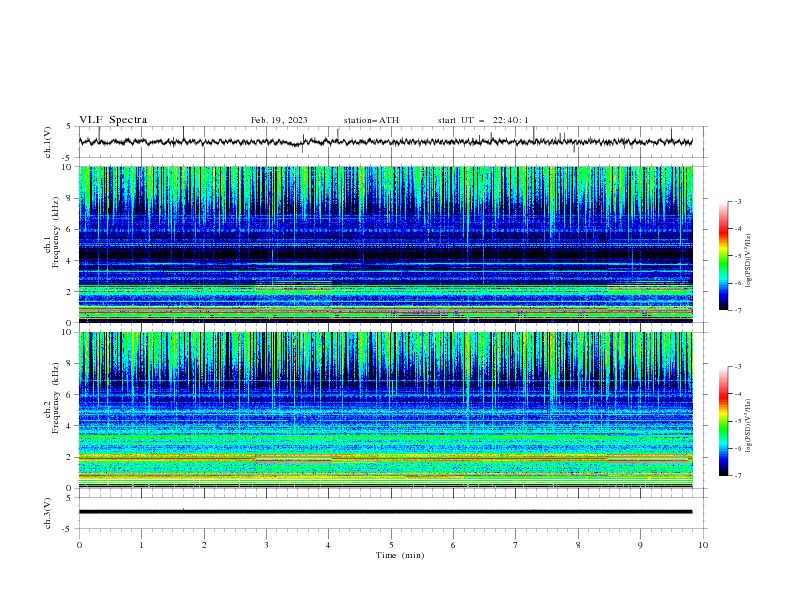Click the ch.2 spectrogram color scale bar
The height and width of the screenshot is (612, 792).
point(724,421)
